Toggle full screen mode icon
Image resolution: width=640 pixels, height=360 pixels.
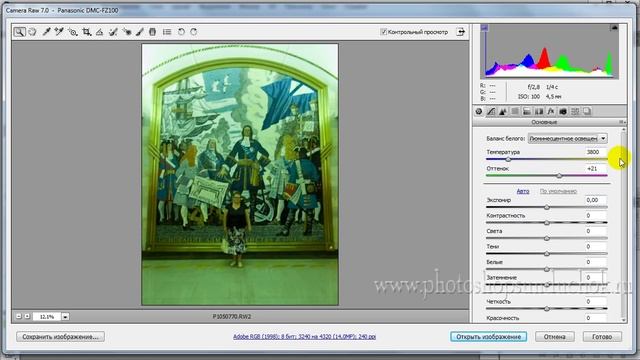pyautogui.click(x=461, y=32)
